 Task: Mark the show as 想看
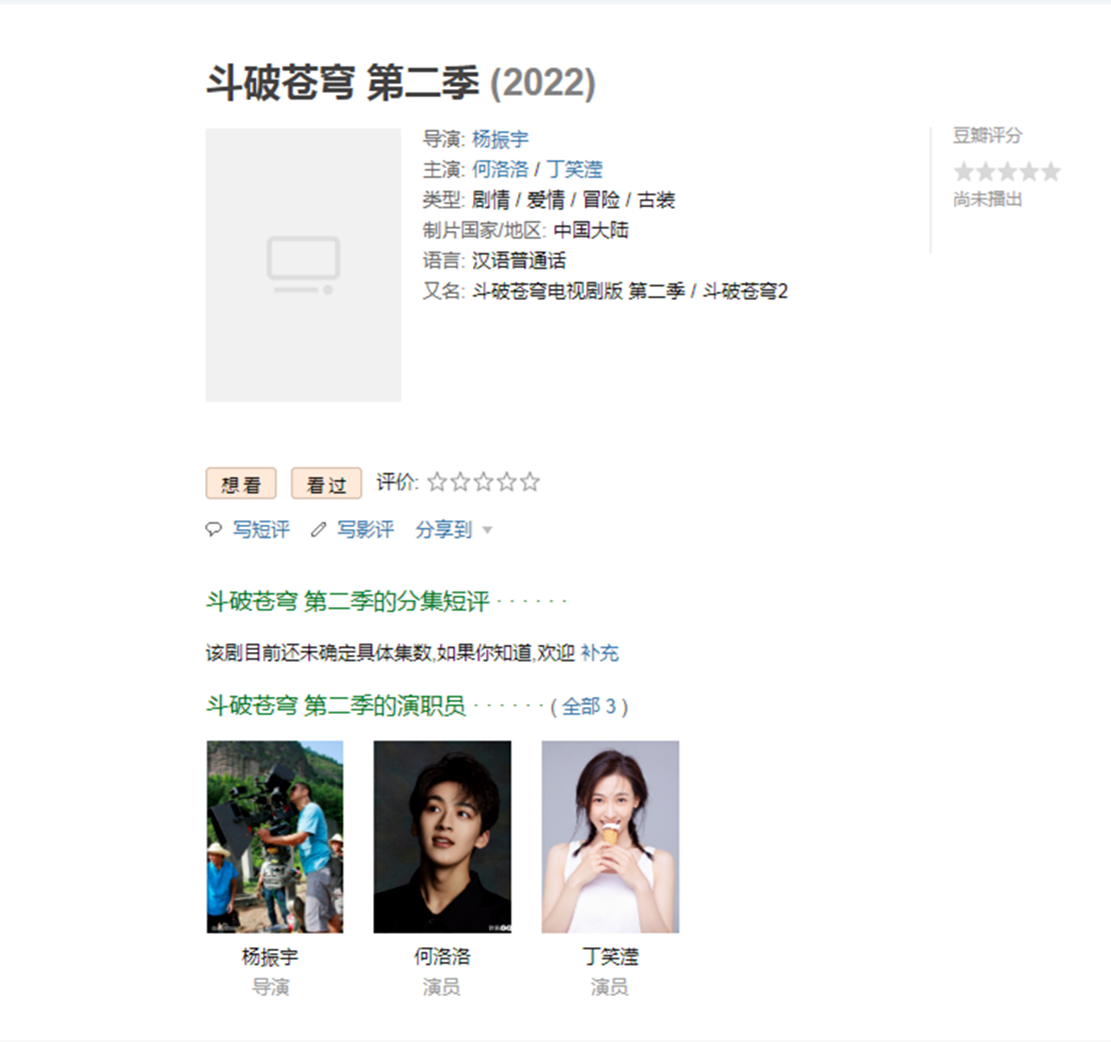241,484
